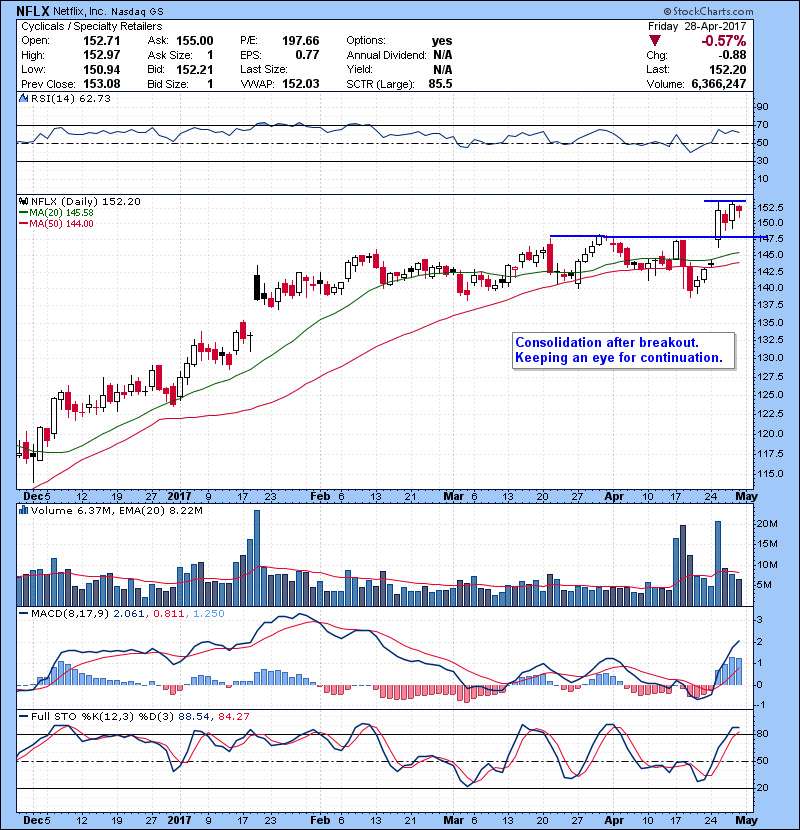Select the date 'Friday 28-Apr-2017'

coord(697,26)
